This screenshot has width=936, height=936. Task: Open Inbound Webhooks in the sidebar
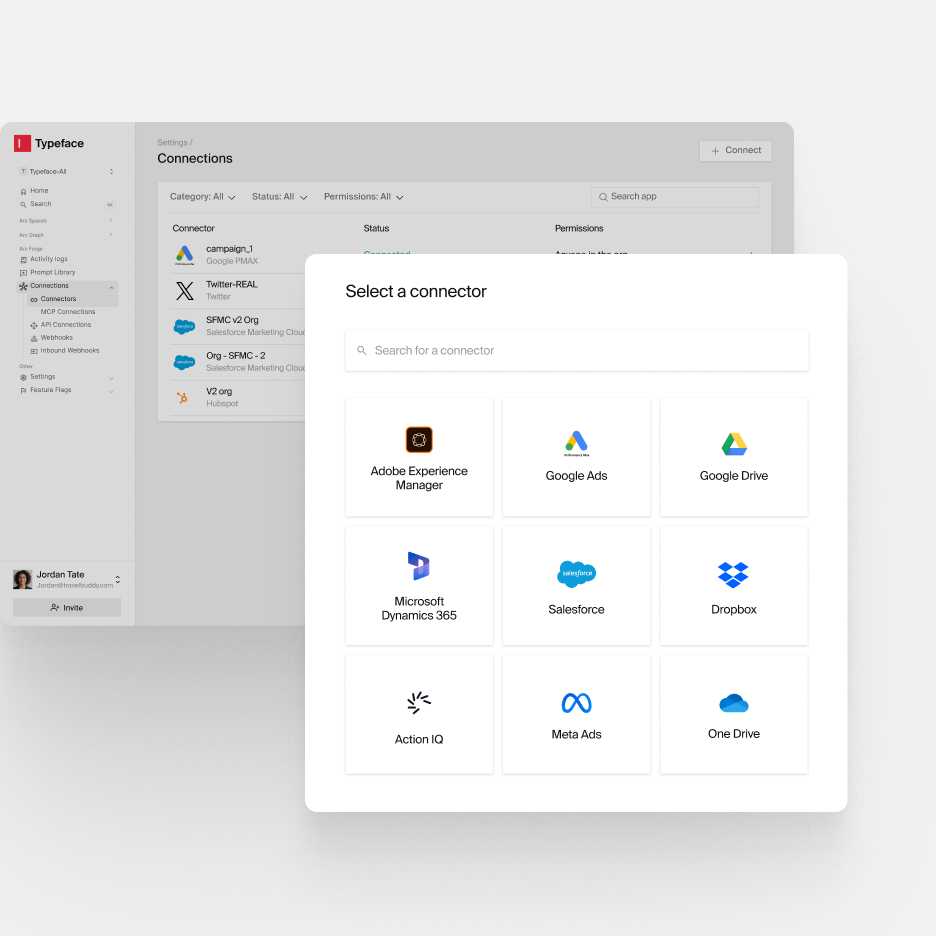pyautogui.click(x=70, y=351)
